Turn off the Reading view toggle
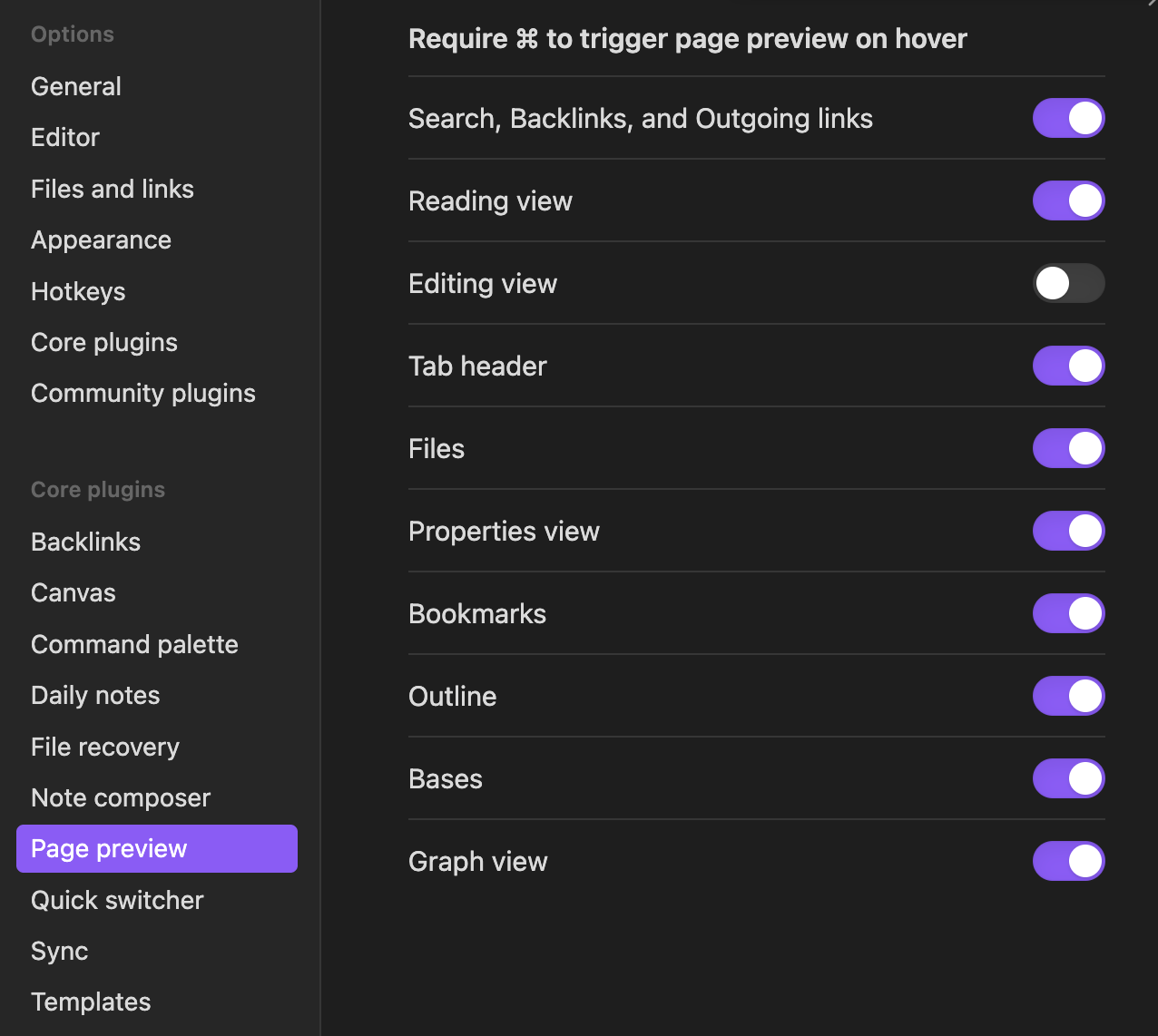Viewport: 1158px width, 1036px height. coord(1068,200)
